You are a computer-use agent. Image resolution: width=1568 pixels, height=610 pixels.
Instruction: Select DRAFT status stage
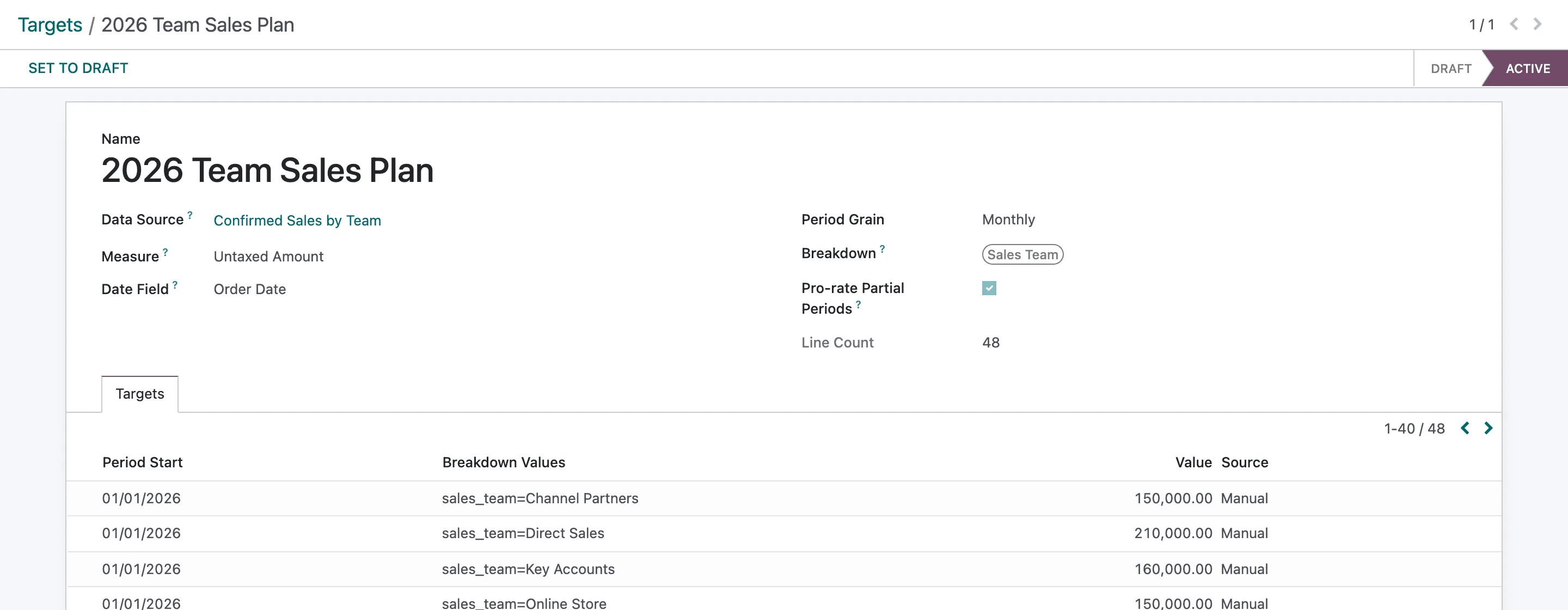point(1450,69)
